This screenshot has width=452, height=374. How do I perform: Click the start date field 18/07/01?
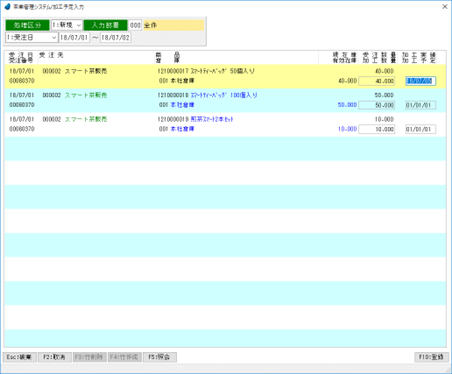[x=74, y=37]
